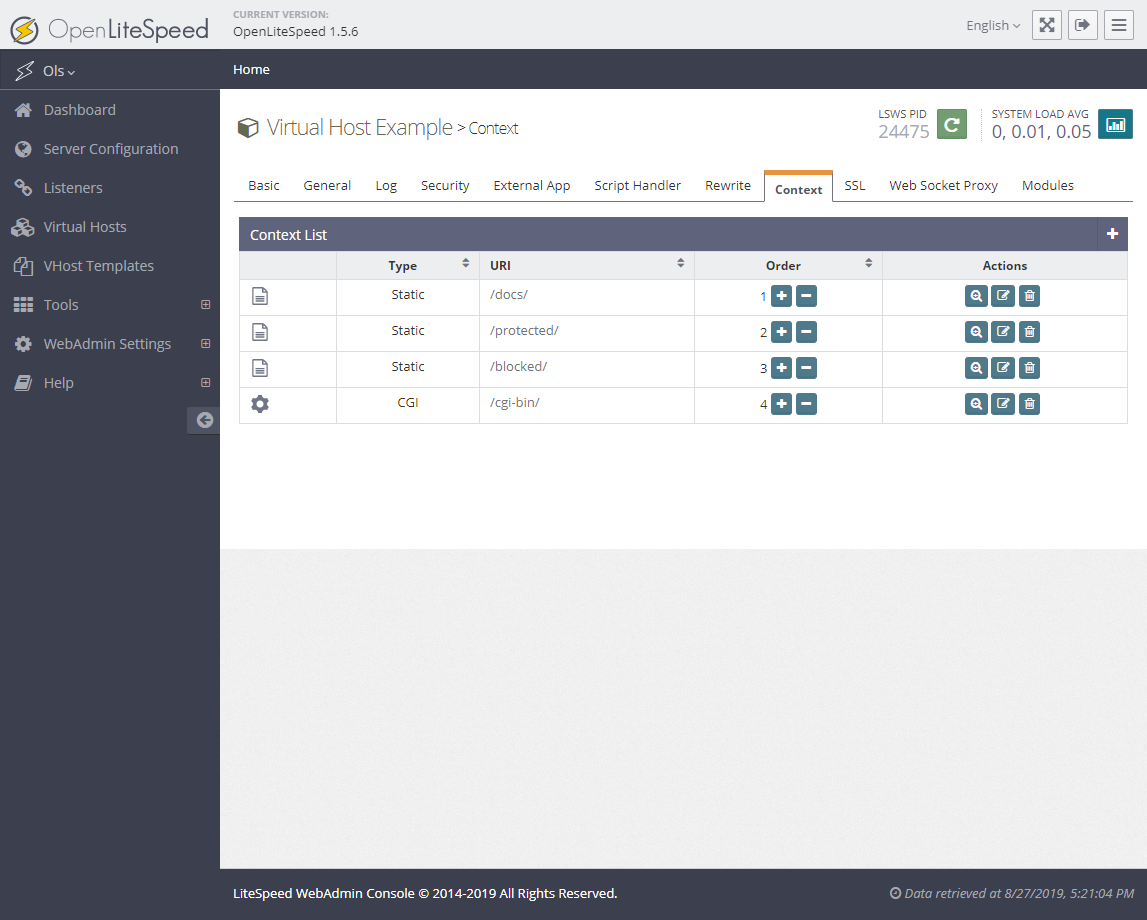
Task: Click the CGI type cell
Action: click(407, 403)
